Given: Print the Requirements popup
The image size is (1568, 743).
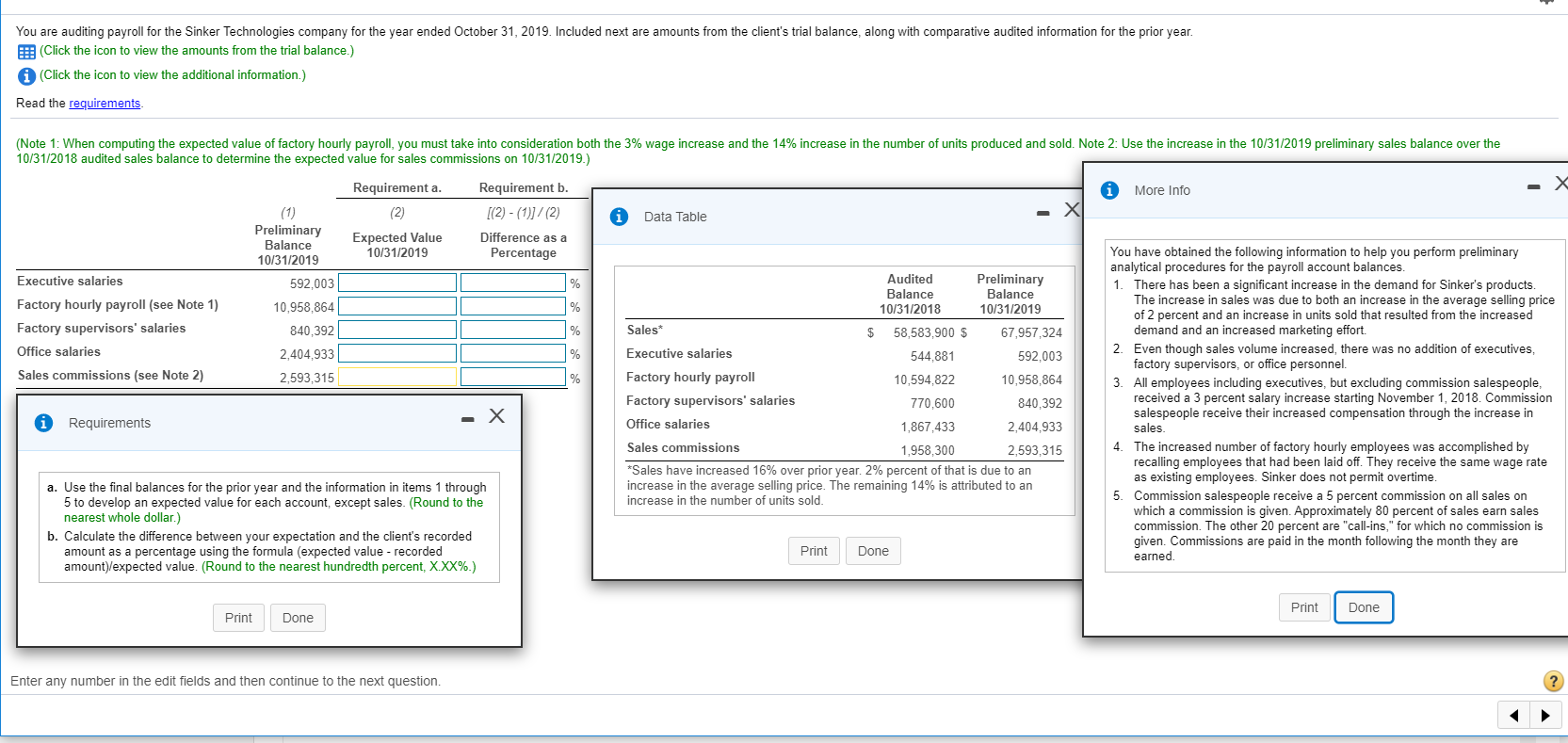Looking at the screenshot, I should [x=238, y=618].
